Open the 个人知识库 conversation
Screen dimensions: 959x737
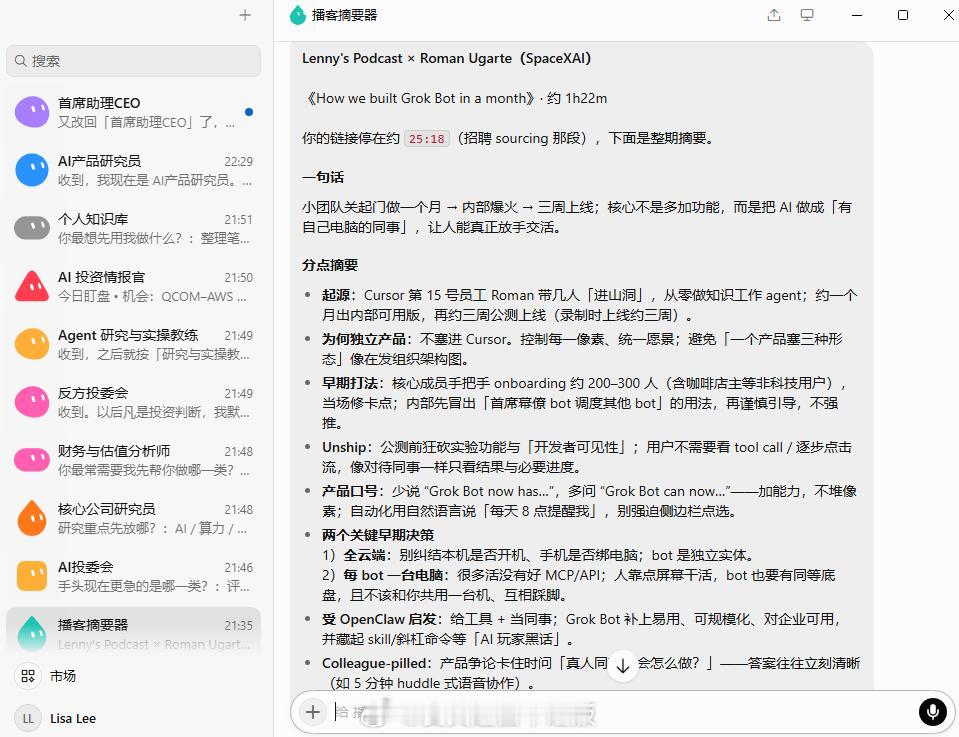[133, 228]
